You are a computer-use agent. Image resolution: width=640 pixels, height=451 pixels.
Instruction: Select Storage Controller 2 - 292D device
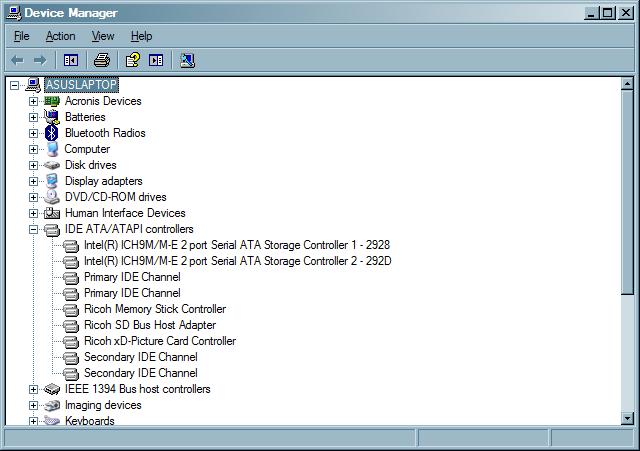pos(238,261)
